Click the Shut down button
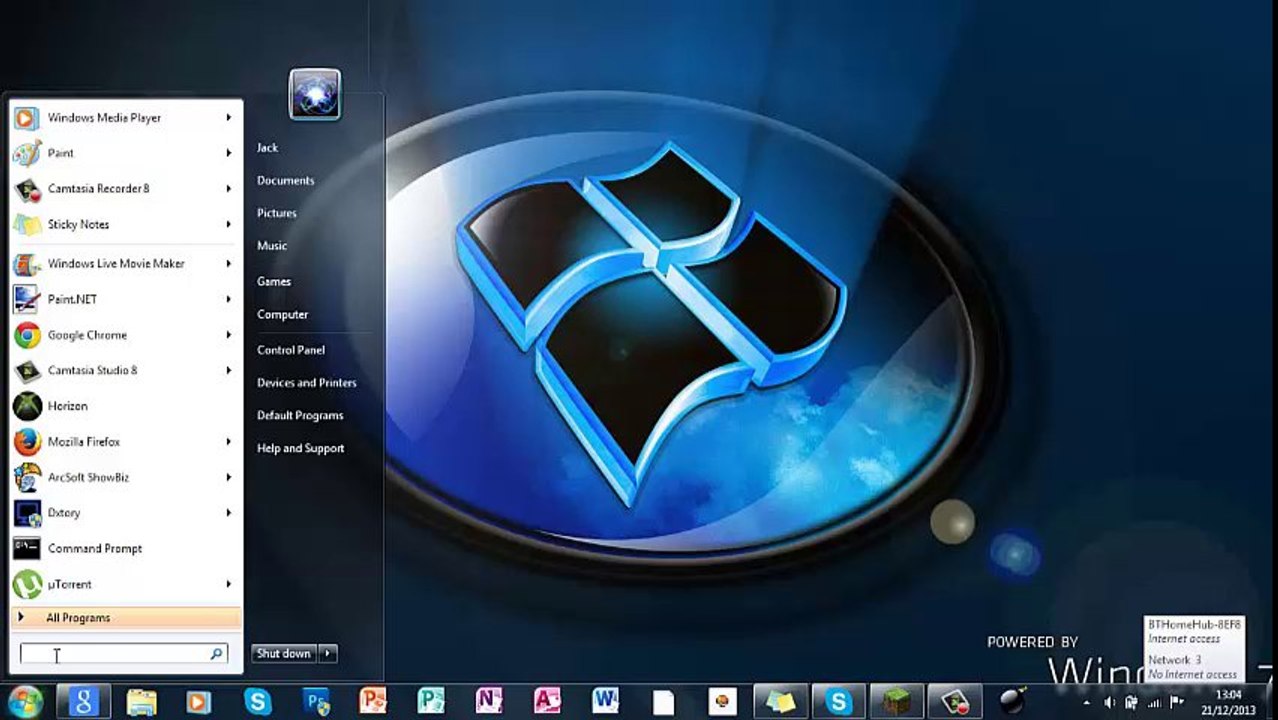Viewport: 1278px width, 720px height. (x=285, y=654)
